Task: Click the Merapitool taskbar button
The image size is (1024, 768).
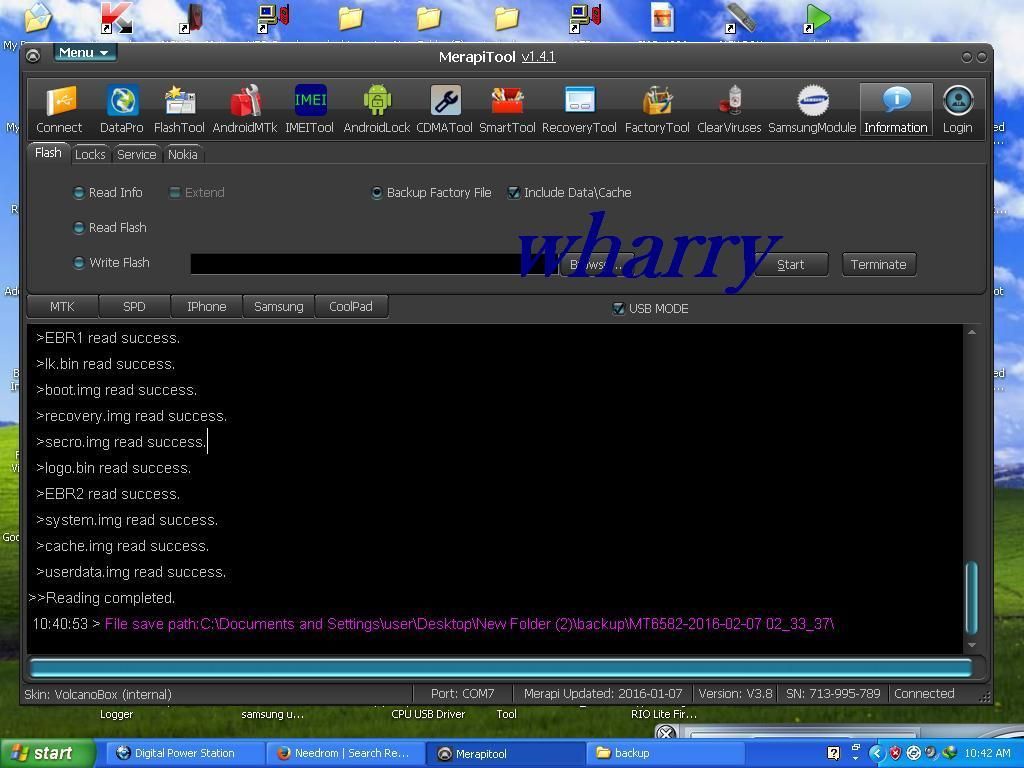Action: [x=505, y=753]
